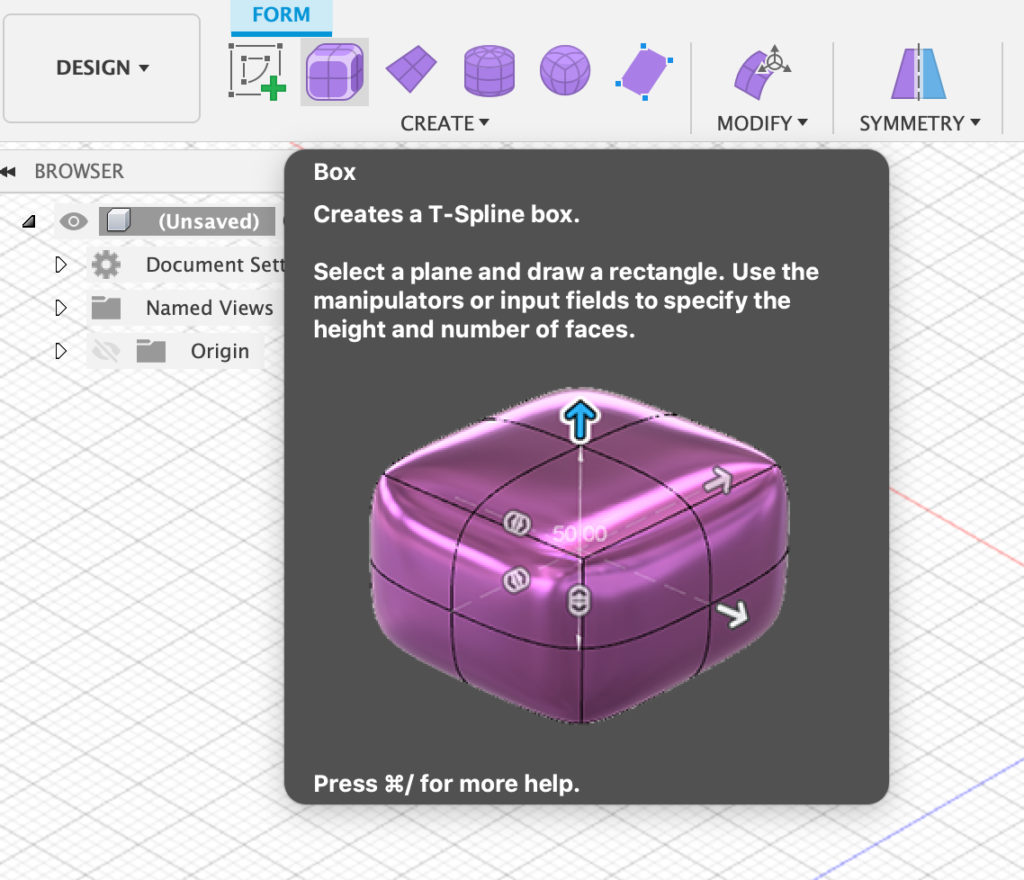Select the T-Spline Plane tool
Image resolution: width=1024 pixels, height=880 pixels.
point(411,69)
